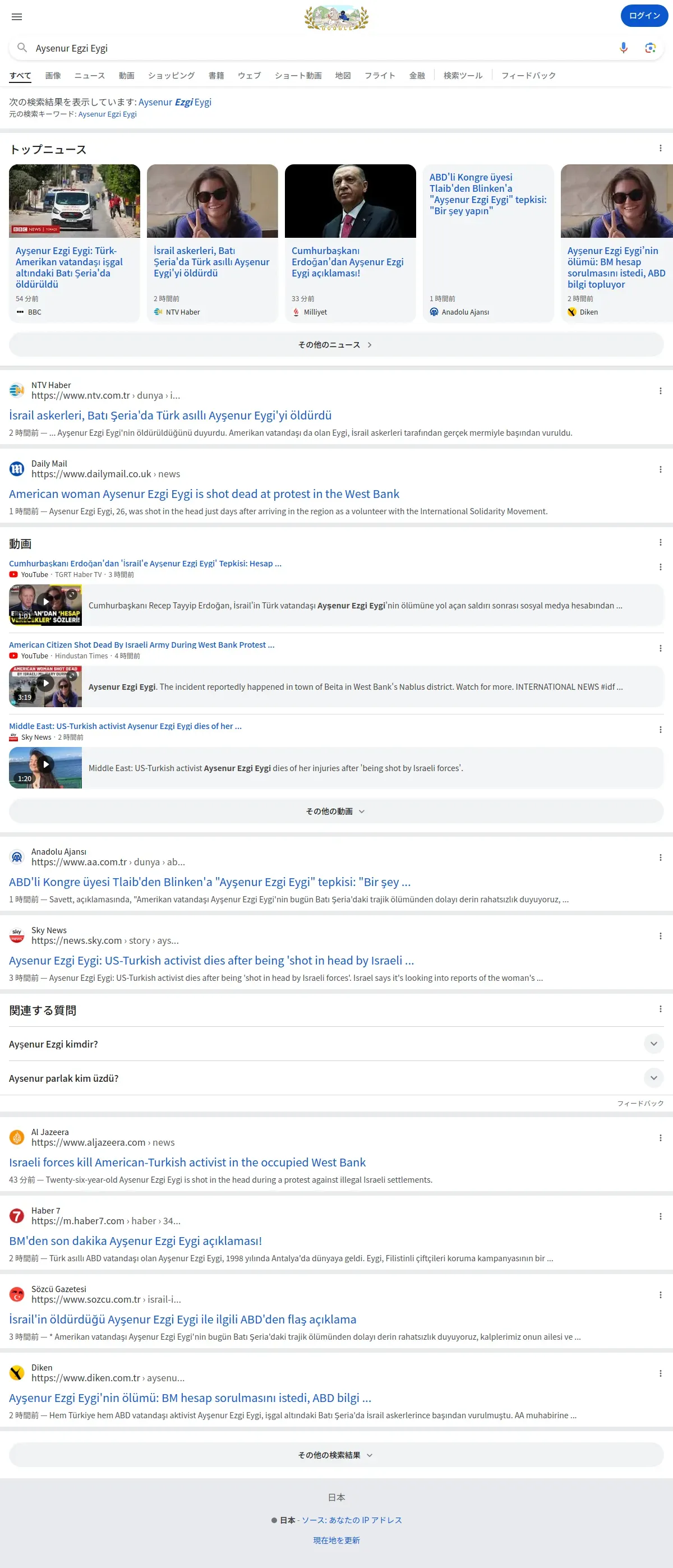Open options for Anadolu Ajansı result

(x=660, y=857)
